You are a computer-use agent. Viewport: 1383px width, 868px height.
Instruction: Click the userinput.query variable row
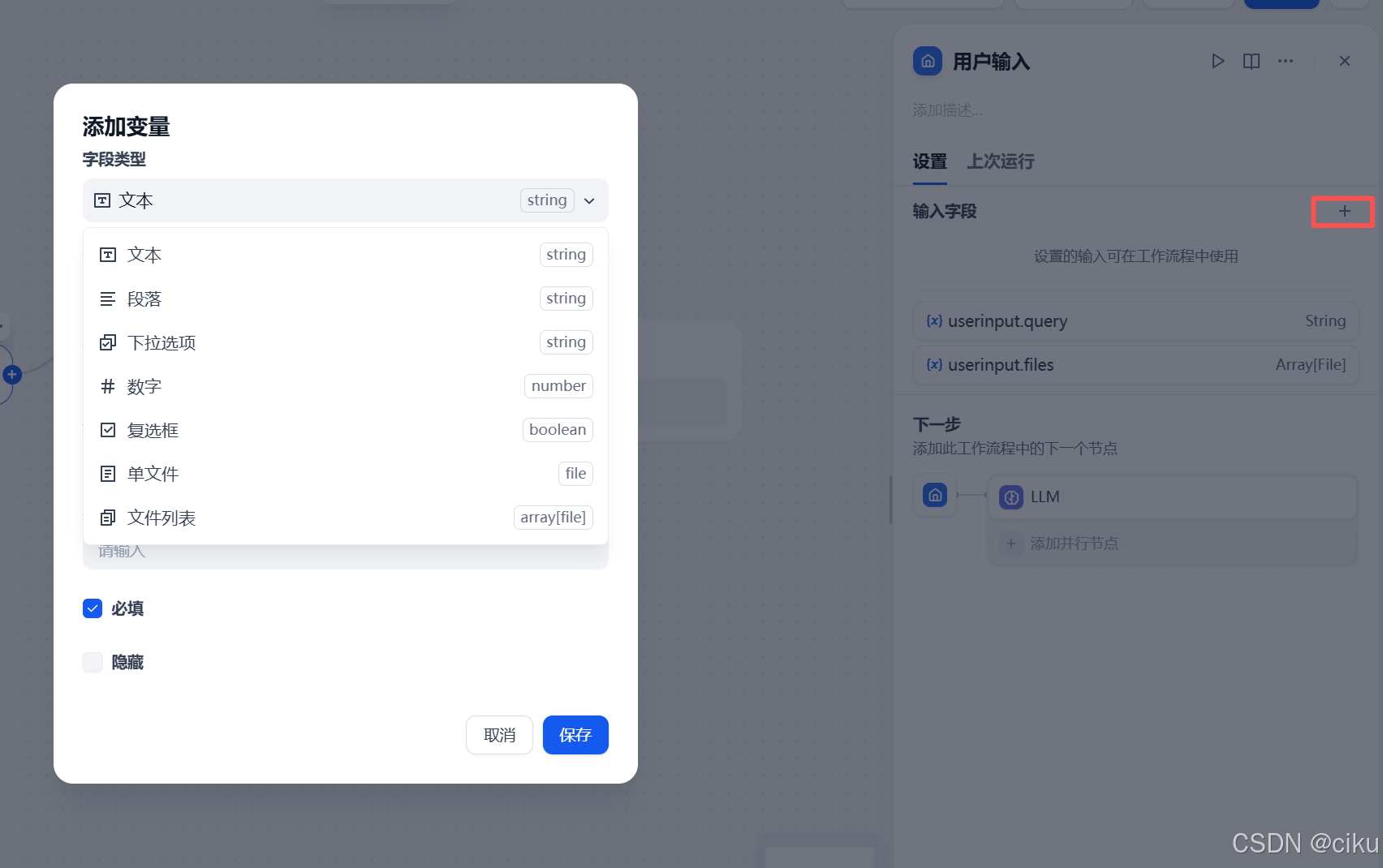pos(1136,321)
